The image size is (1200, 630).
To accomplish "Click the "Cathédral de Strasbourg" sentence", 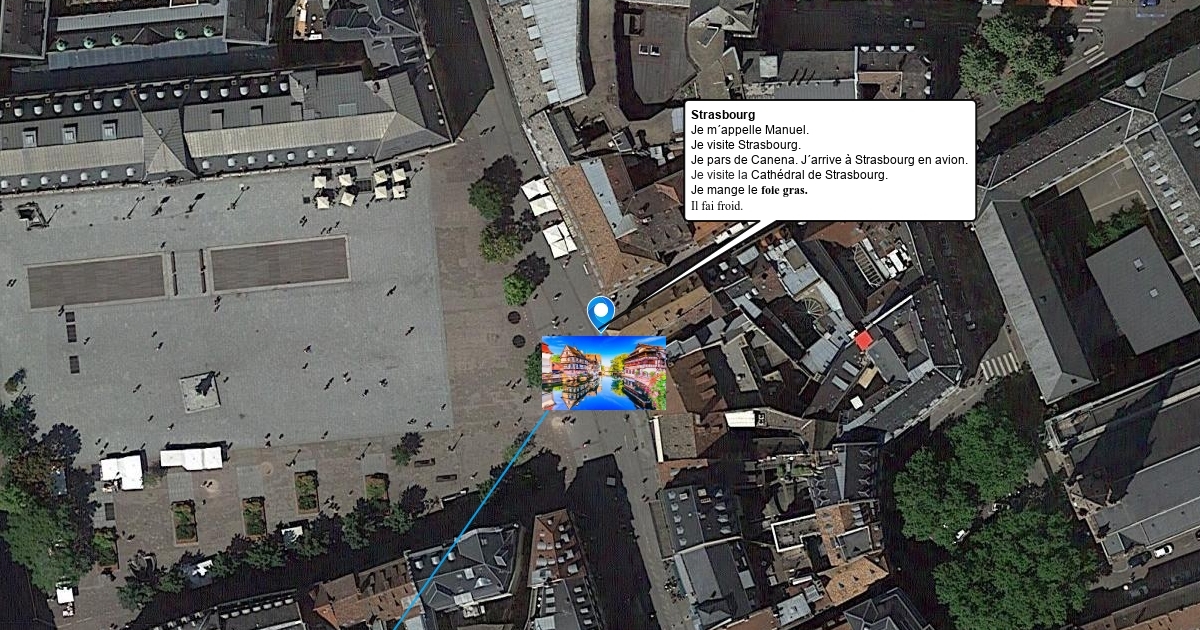I will (789, 175).
